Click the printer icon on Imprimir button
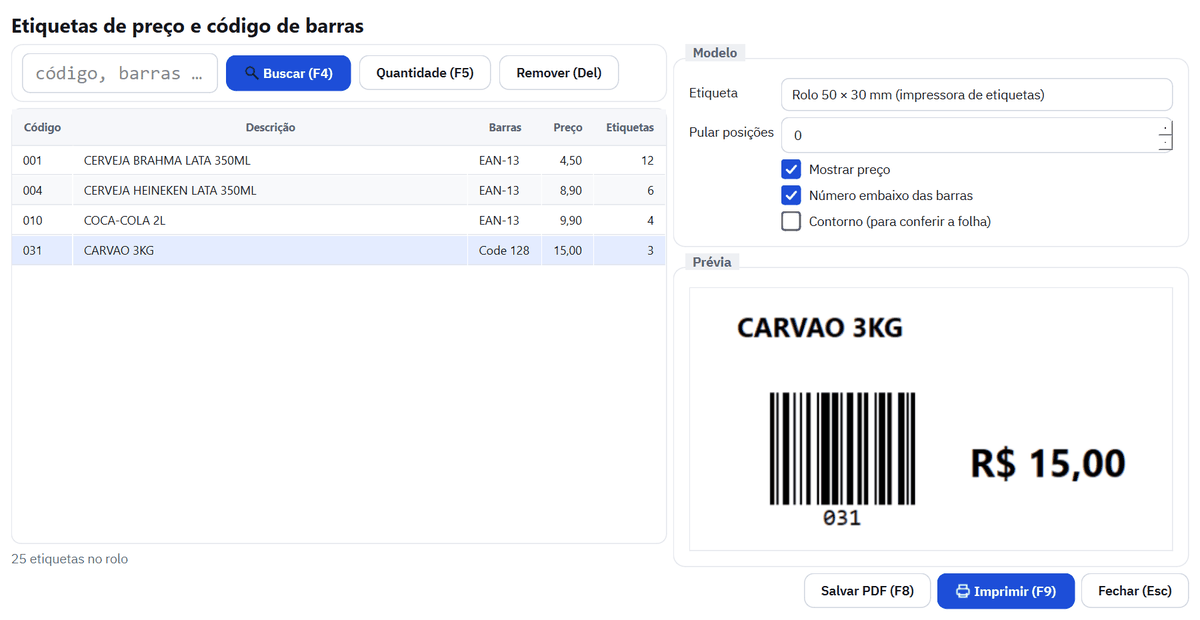This screenshot has height=620, width=1200. coord(962,591)
